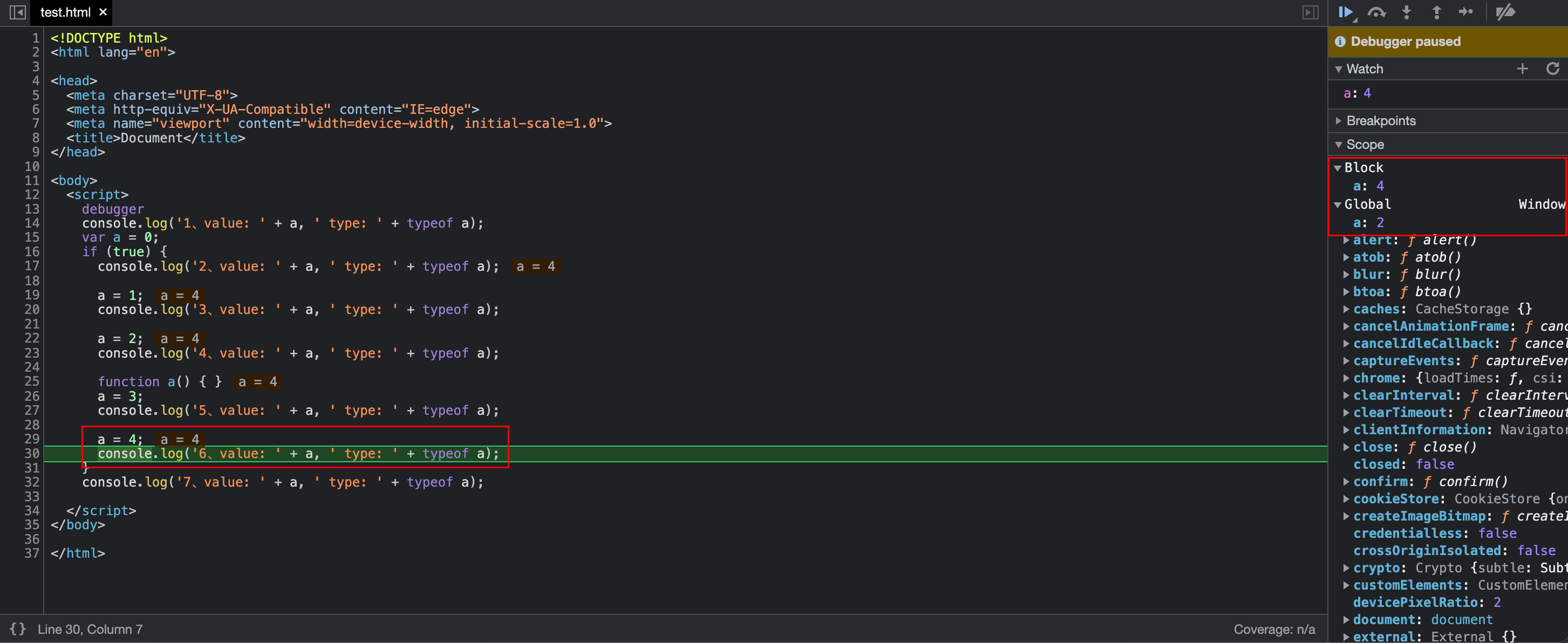Image resolution: width=1568 pixels, height=643 pixels.
Task: Click the 'a = 3;' code line
Action: click(x=120, y=396)
